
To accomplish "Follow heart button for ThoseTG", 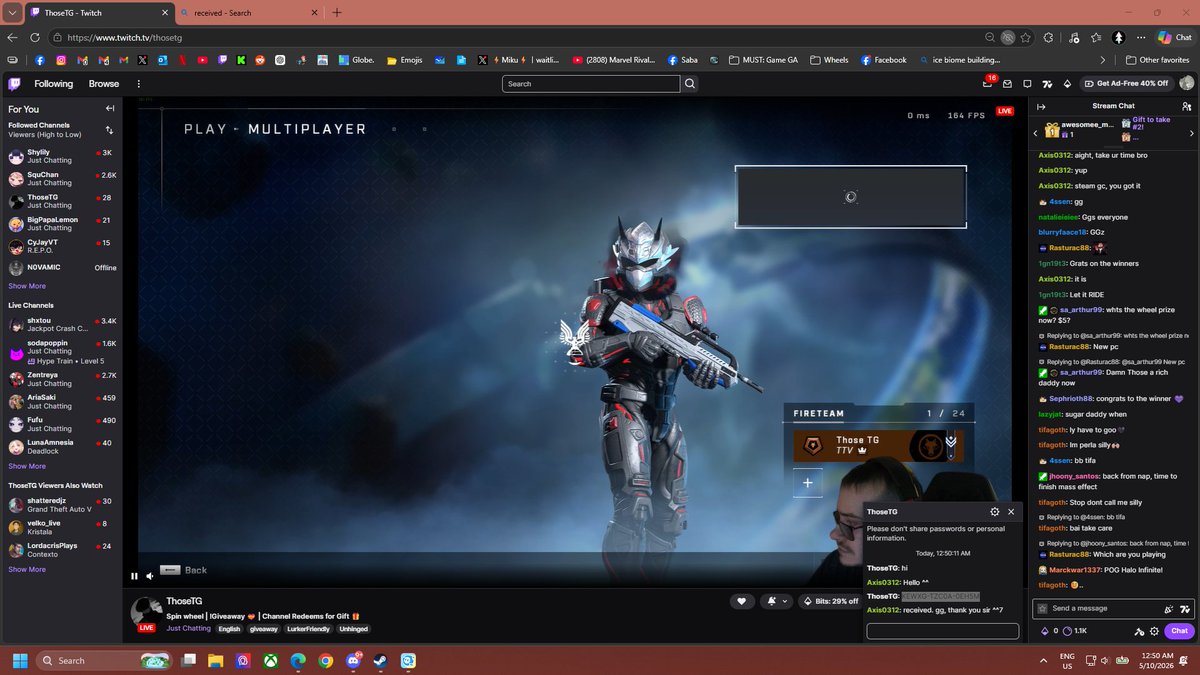I will point(741,601).
